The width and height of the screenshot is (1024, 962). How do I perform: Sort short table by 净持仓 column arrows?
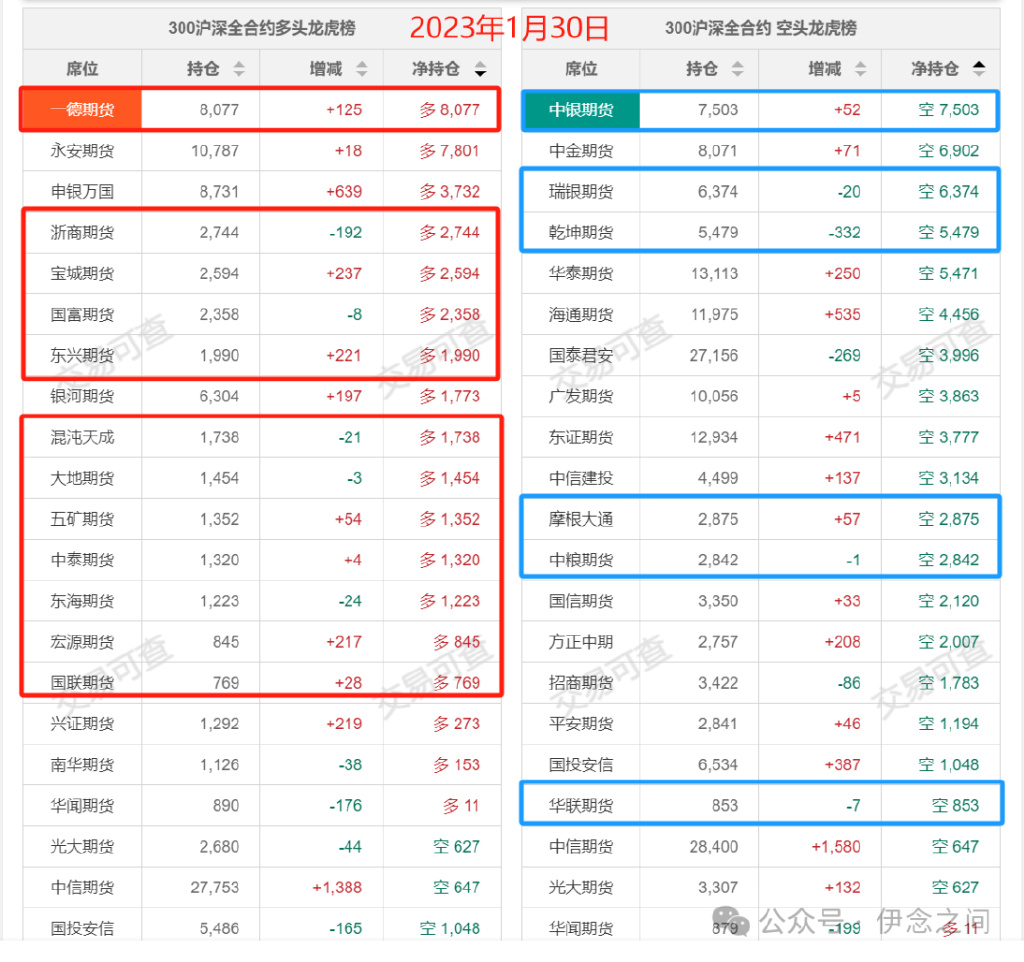(979, 69)
